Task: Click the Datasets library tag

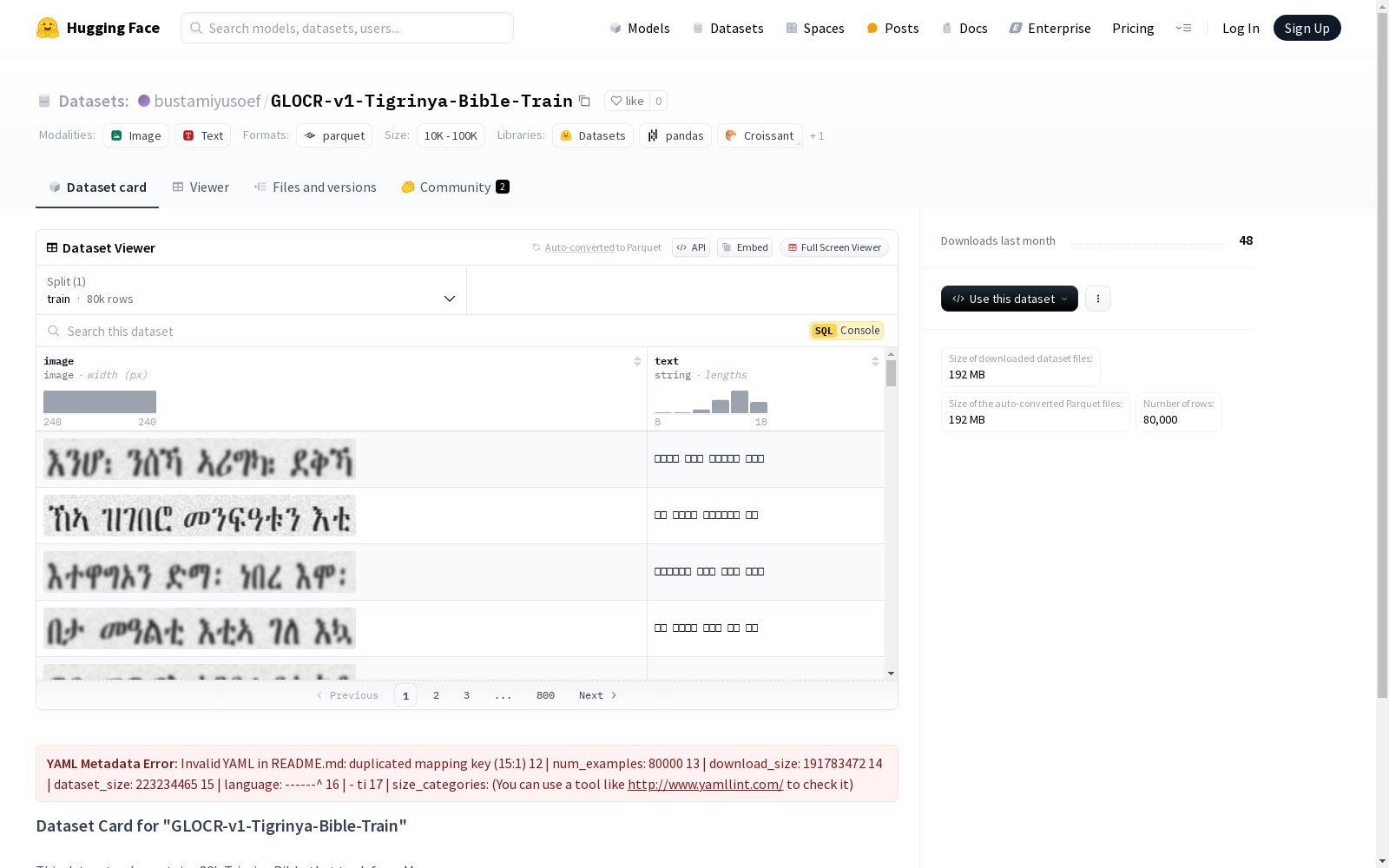Action: coord(593,135)
